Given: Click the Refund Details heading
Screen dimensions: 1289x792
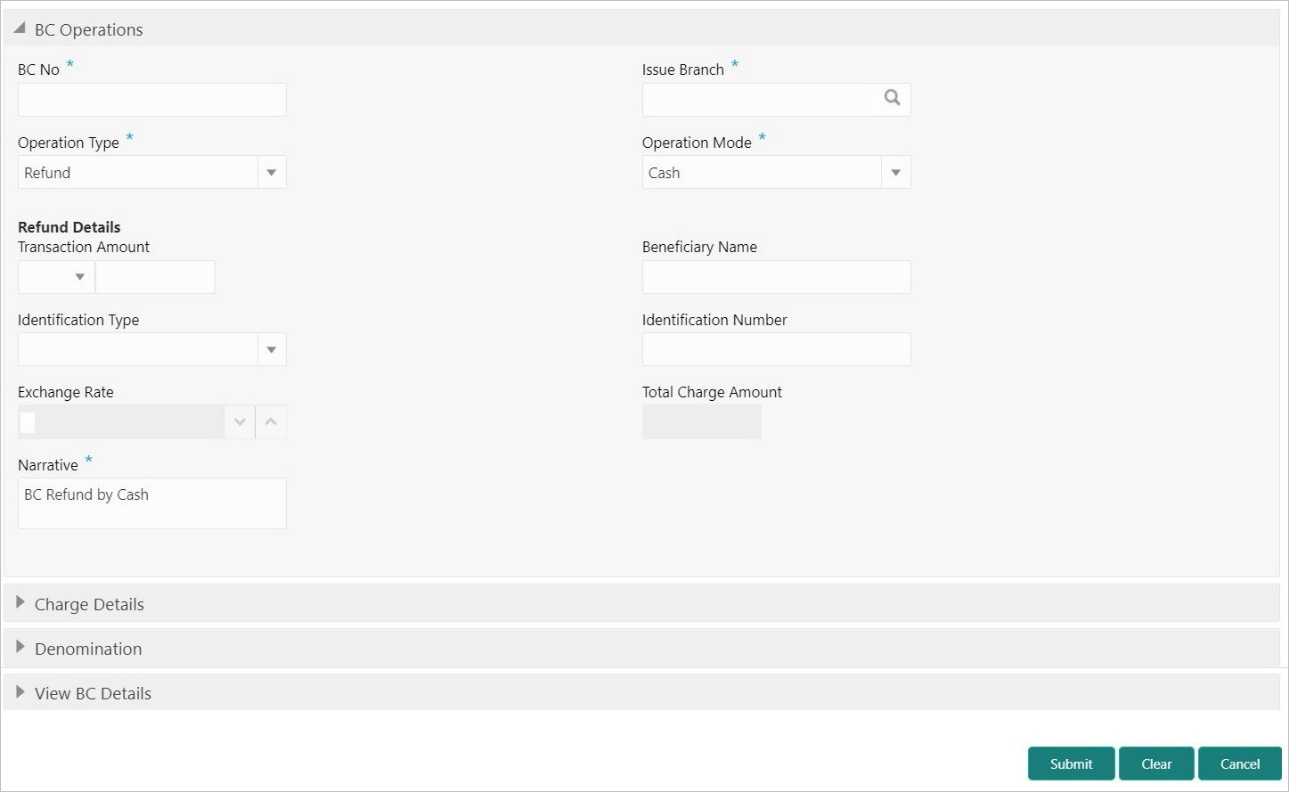Looking at the screenshot, I should coord(69,227).
